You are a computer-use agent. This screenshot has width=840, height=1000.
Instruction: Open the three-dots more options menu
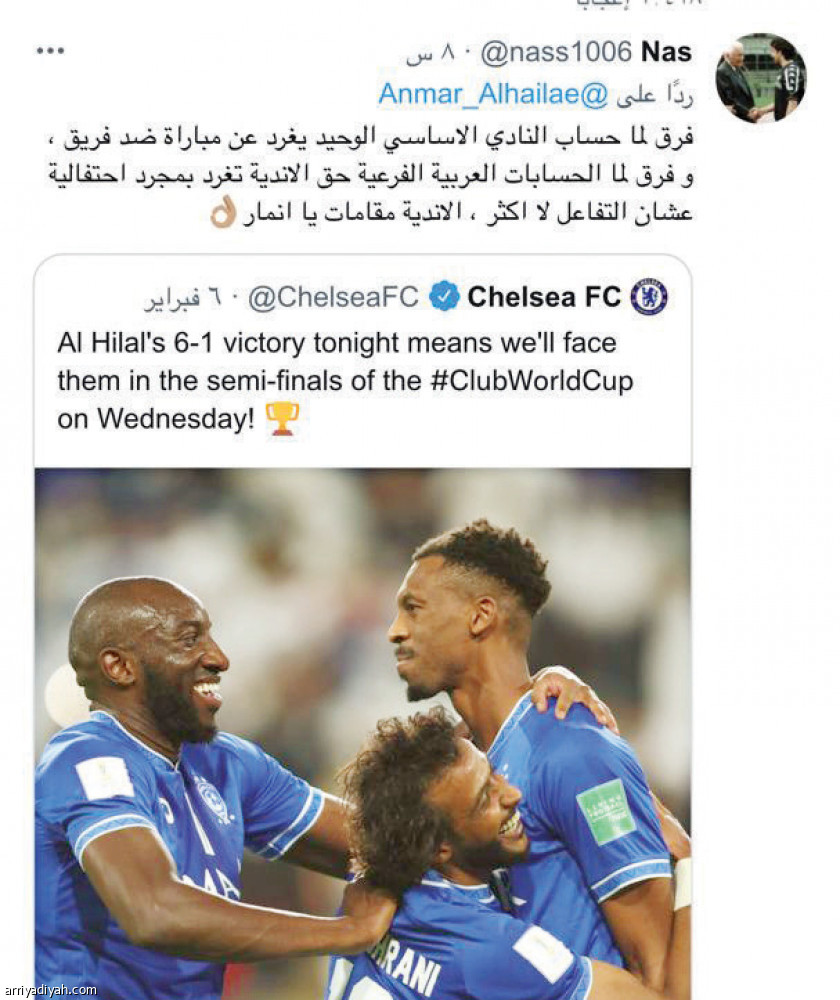(50, 51)
